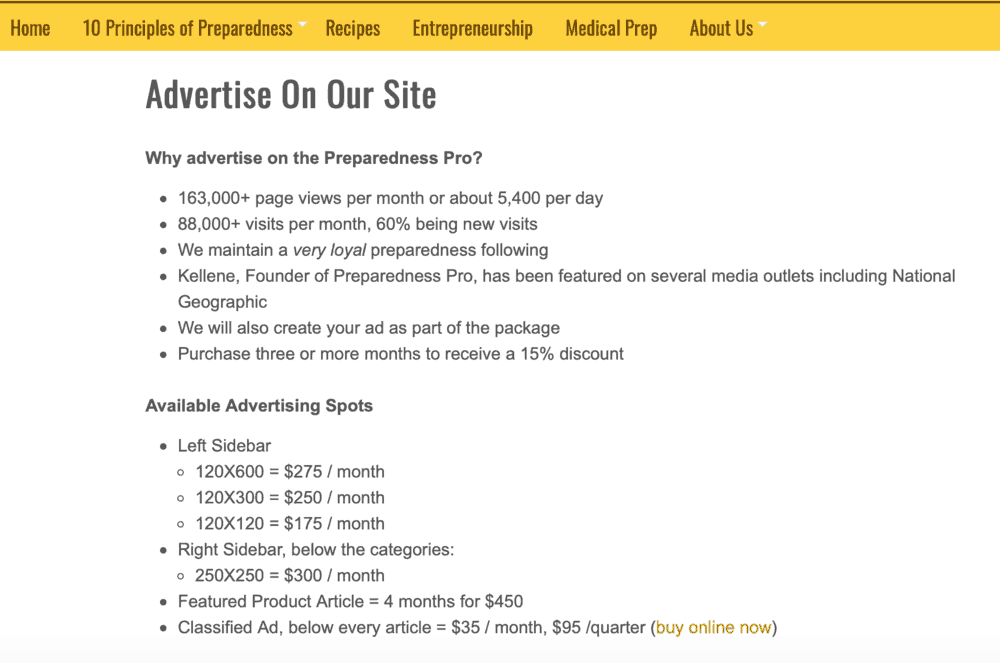Open the Recipes section
Image resolution: width=1000 pixels, height=663 pixels.
(352, 28)
